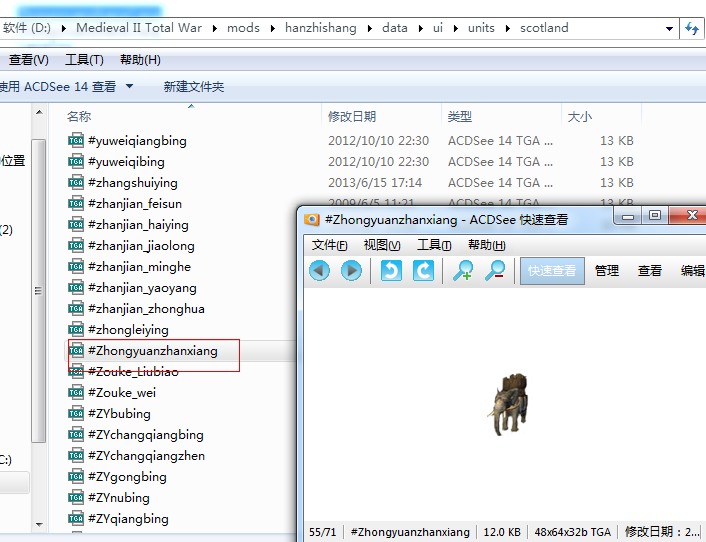The image size is (706, 542).
Task: Click the TGA icon of #Zouke_wei
Action: tap(76, 393)
